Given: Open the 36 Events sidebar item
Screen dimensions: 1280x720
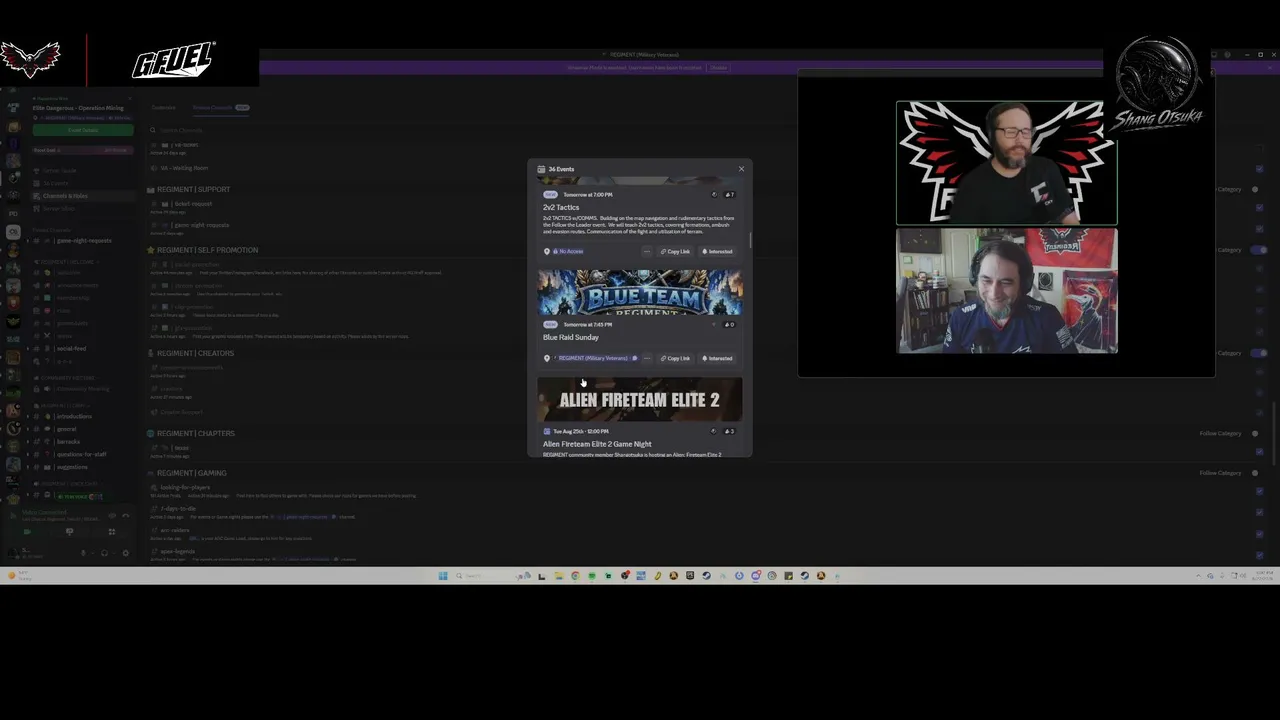Looking at the screenshot, I should [x=55, y=183].
